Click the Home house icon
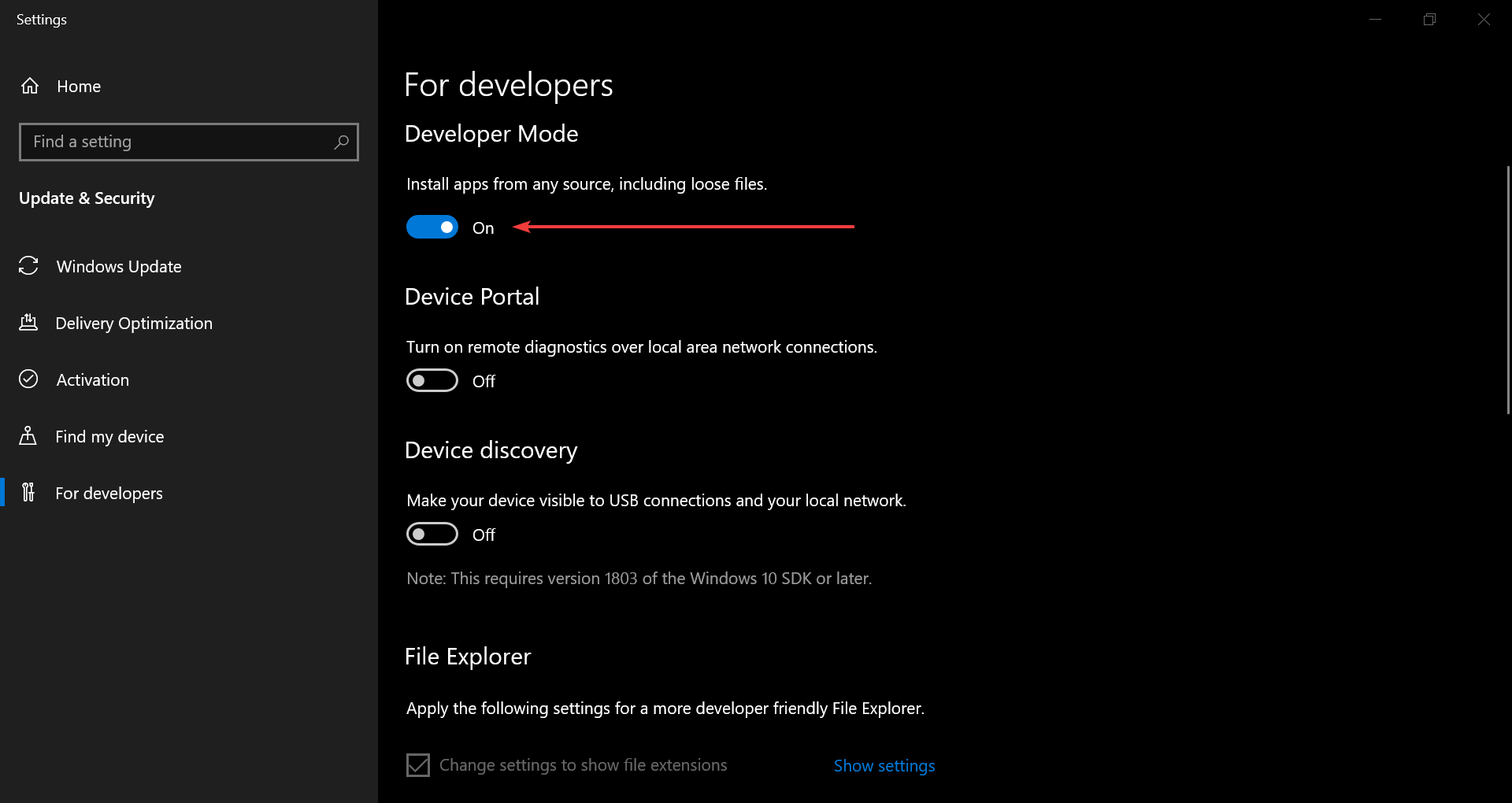This screenshot has height=803, width=1512. (x=30, y=86)
